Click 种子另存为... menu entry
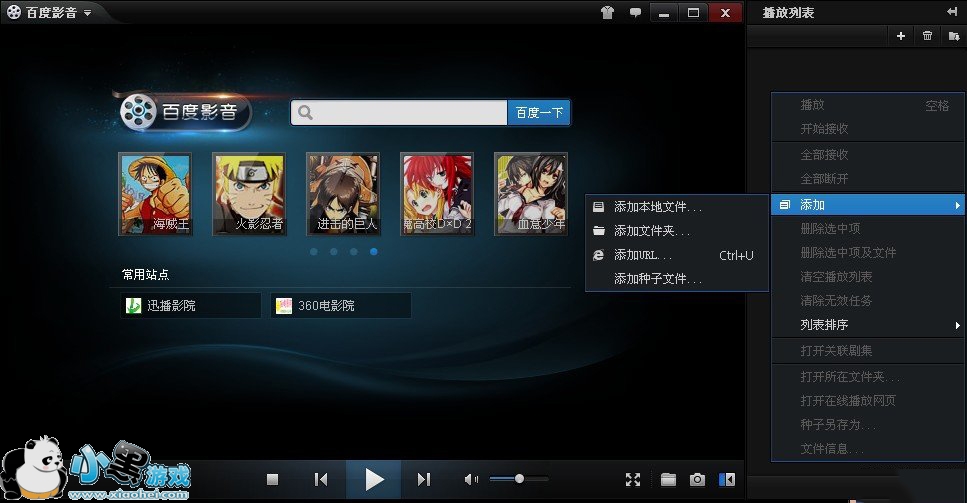The image size is (967, 503). pyautogui.click(x=868, y=425)
